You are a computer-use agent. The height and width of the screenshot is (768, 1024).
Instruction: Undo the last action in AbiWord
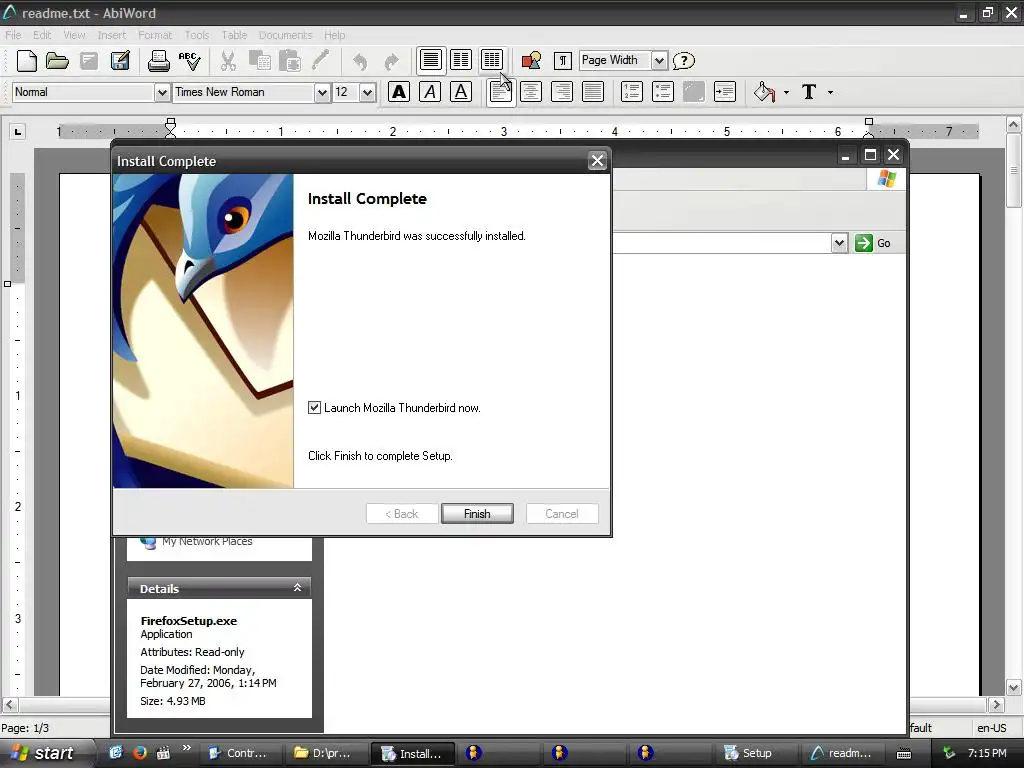[x=360, y=61]
